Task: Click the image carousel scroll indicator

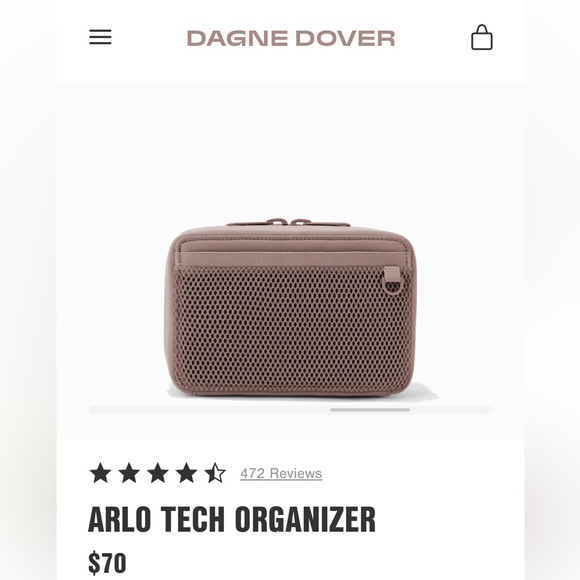Action: point(370,410)
